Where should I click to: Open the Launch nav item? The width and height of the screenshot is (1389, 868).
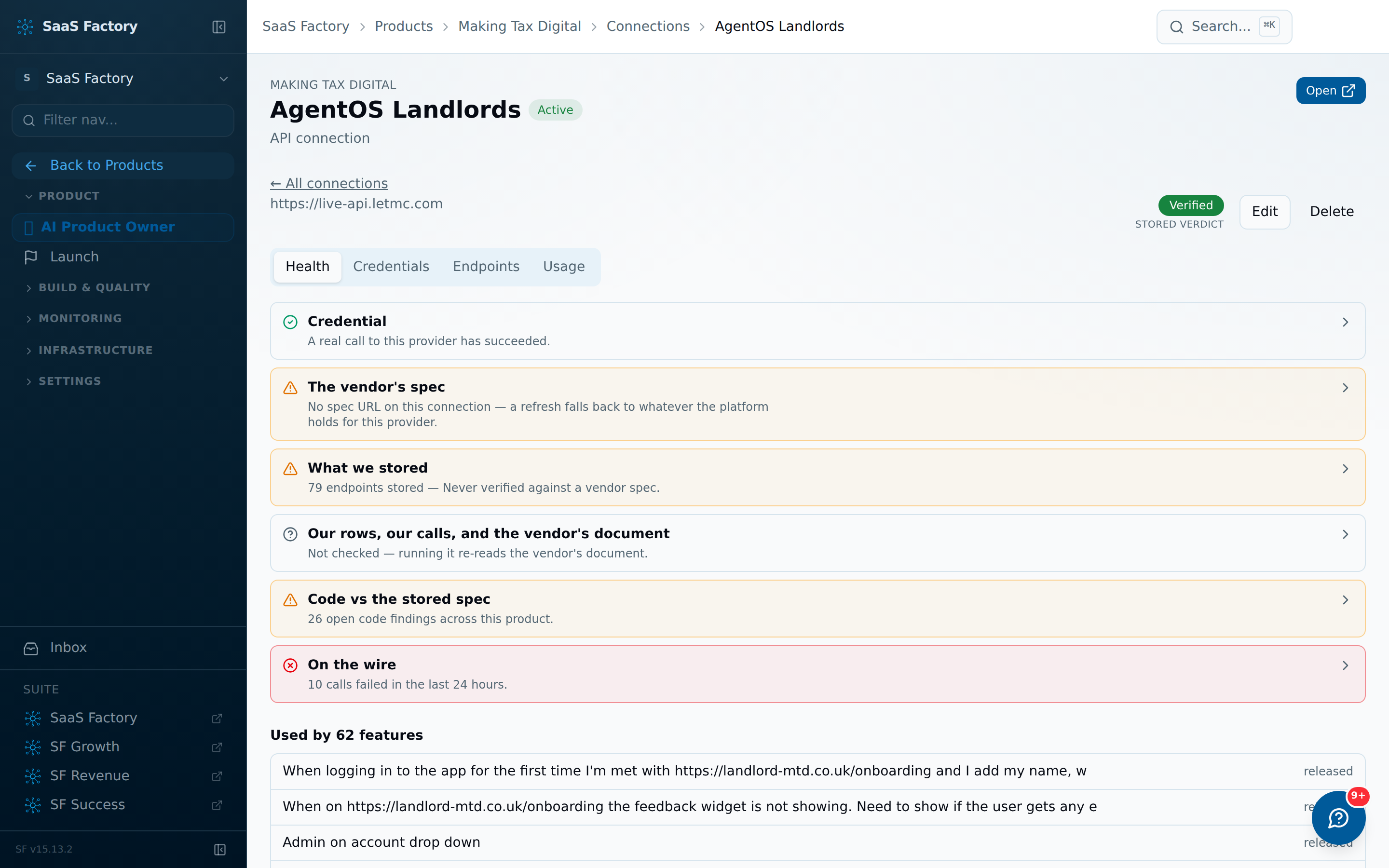click(123, 257)
